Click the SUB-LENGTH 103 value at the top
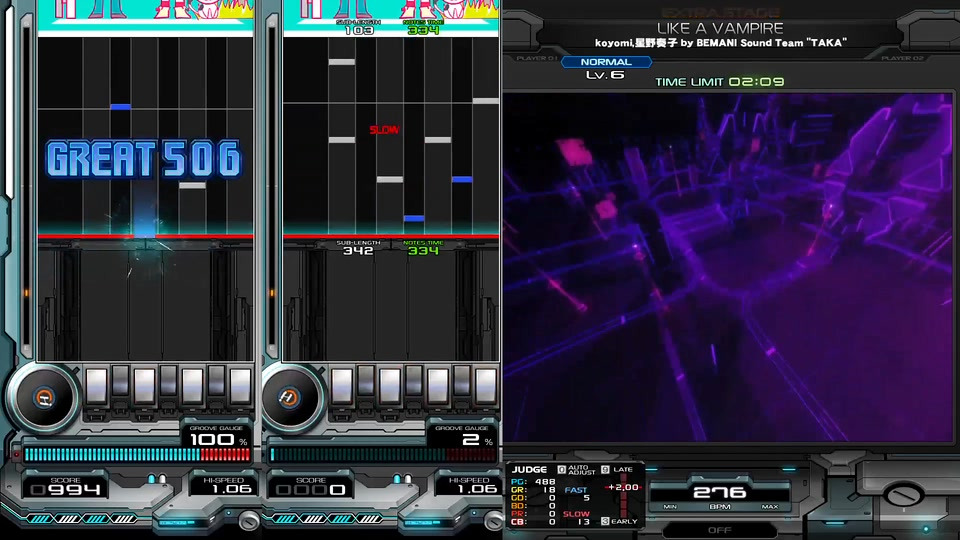Viewport: 960px width, 540px height. 358,29
